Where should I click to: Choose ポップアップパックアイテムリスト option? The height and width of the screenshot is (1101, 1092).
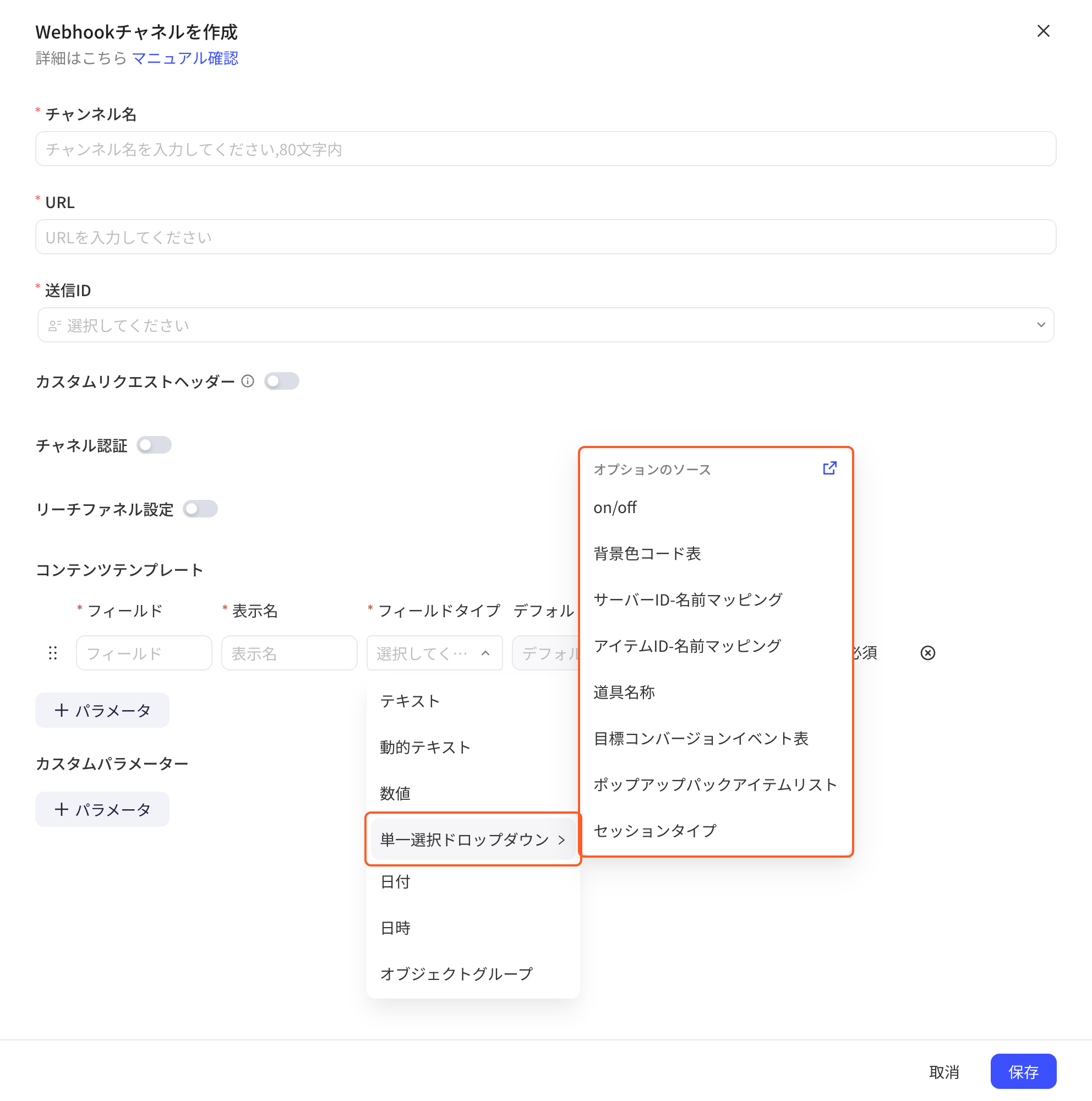point(716,784)
